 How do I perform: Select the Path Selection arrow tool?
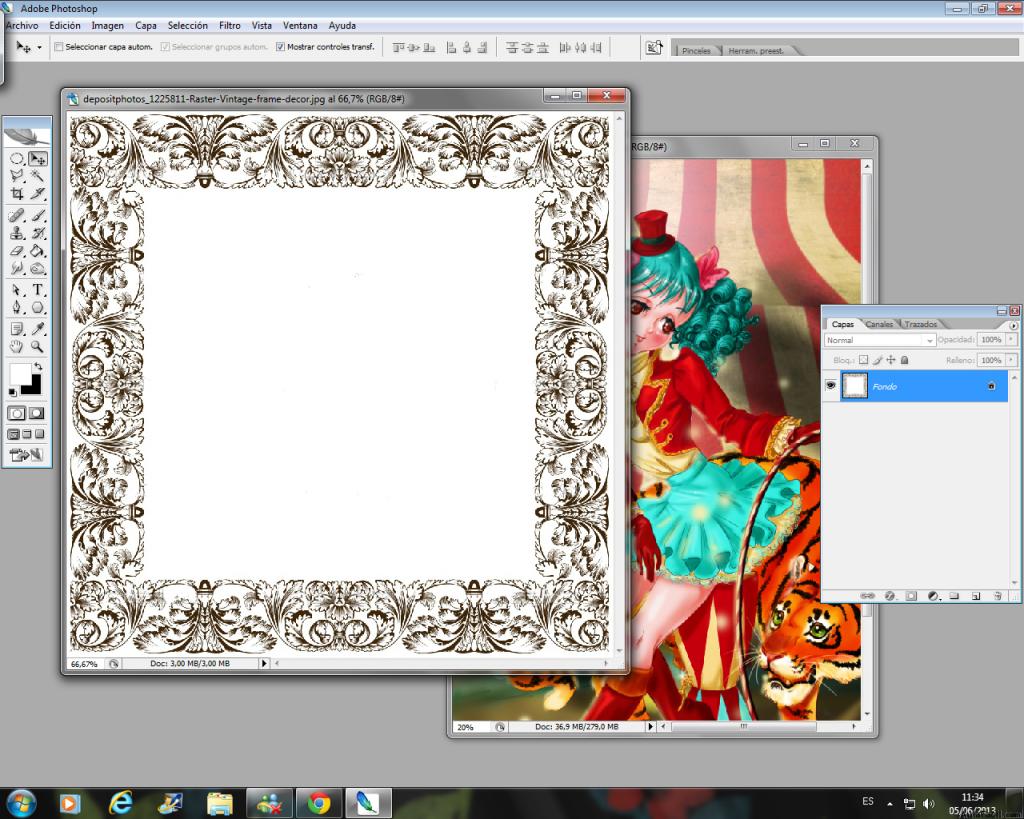pos(17,290)
